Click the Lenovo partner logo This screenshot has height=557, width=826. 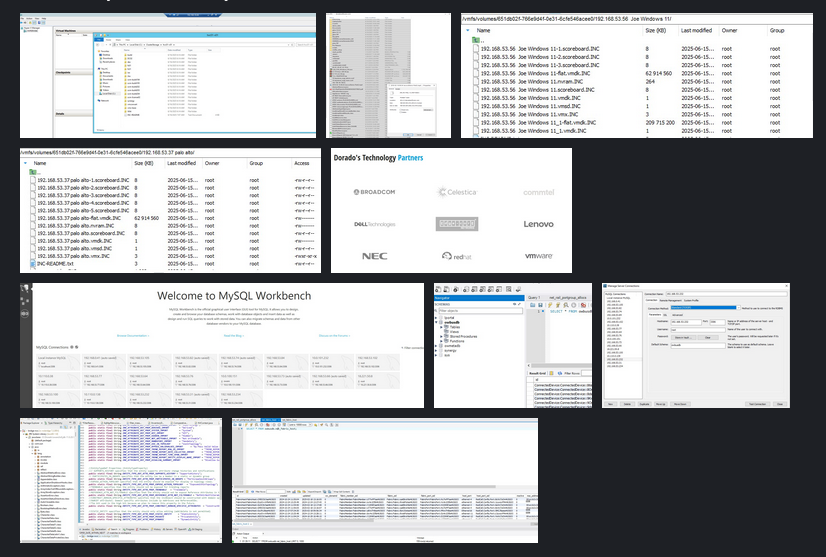(538, 224)
